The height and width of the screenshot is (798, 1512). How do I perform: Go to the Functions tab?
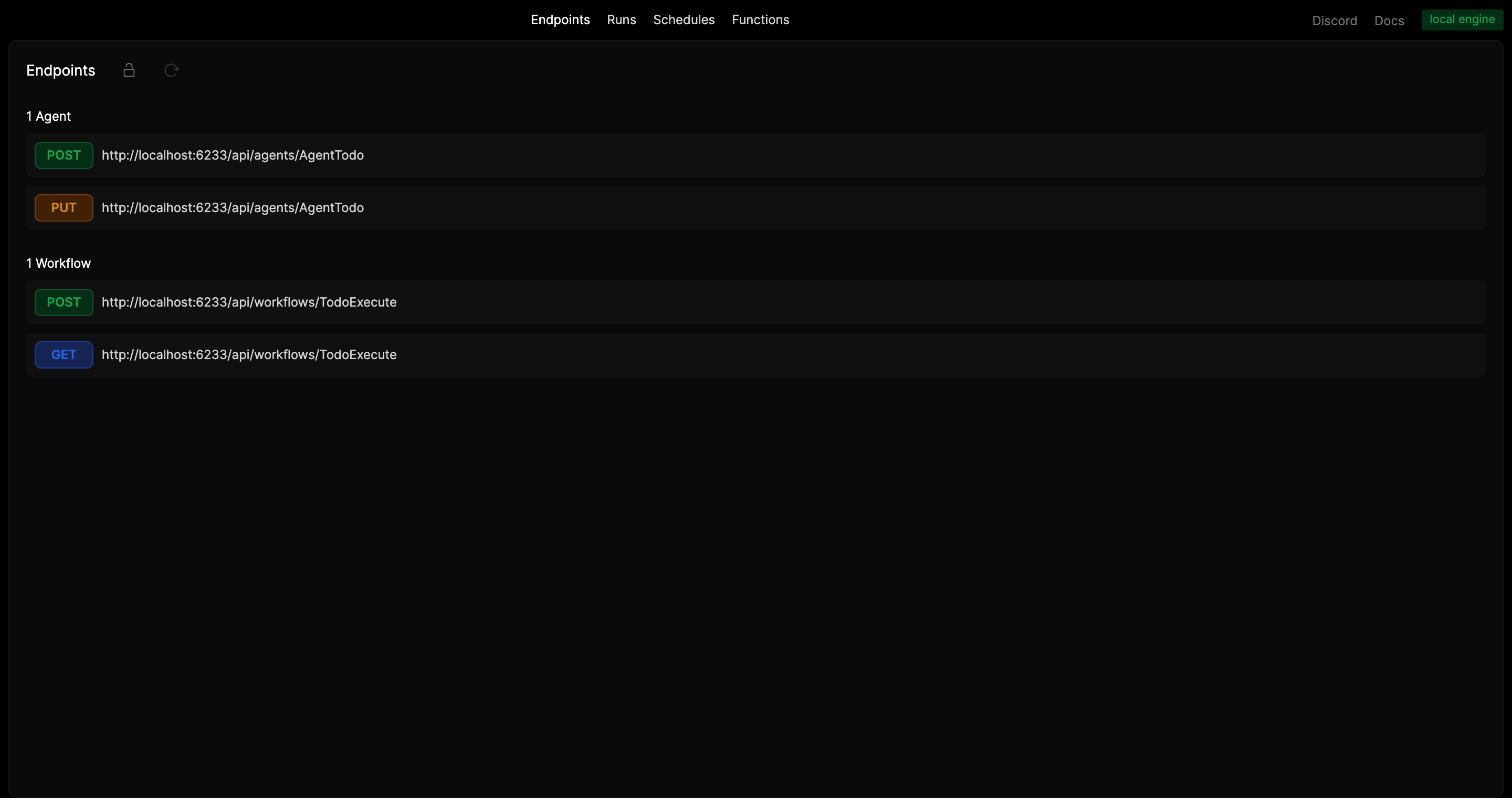tap(760, 20)
